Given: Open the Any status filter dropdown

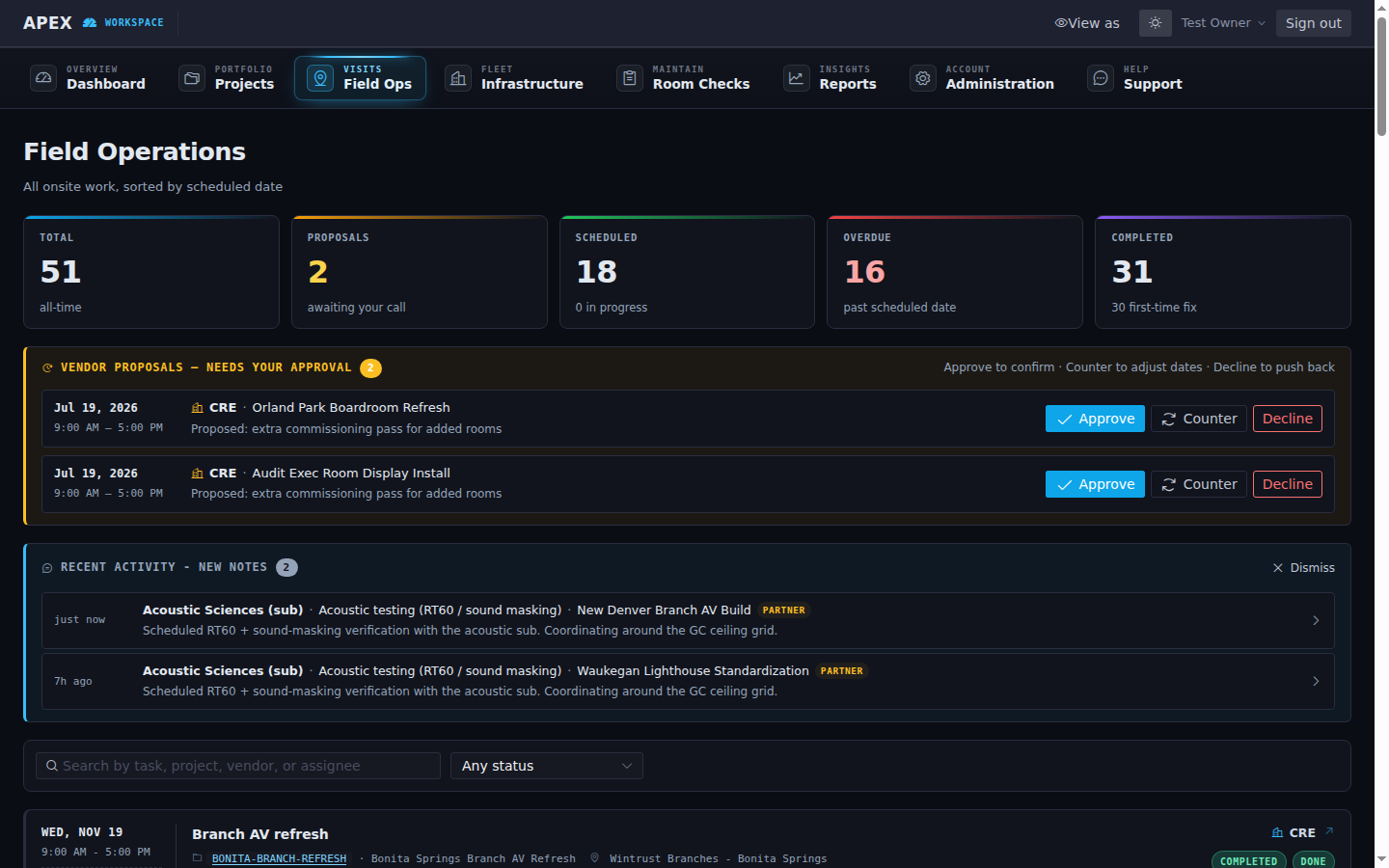Looking at the screenshot, I should (x=547, y=766).
